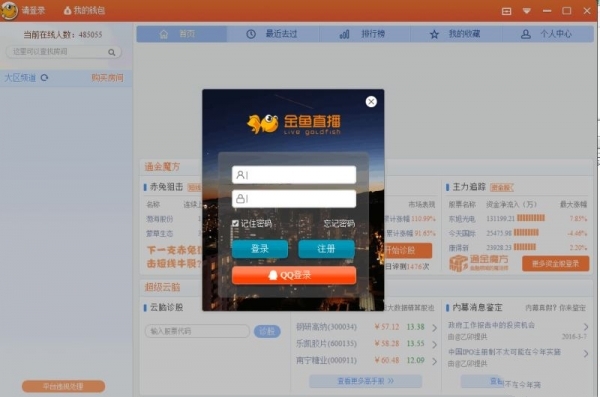Click the online count 485055 text
Viewport: 600px width, 397px height.
coord(90,35)
